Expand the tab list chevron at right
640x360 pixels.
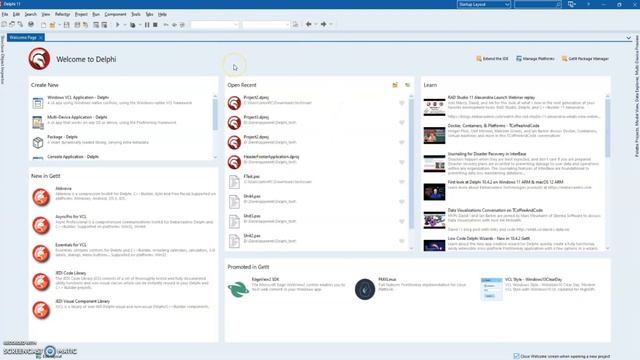pyautogui.click(x=628, y=38)
